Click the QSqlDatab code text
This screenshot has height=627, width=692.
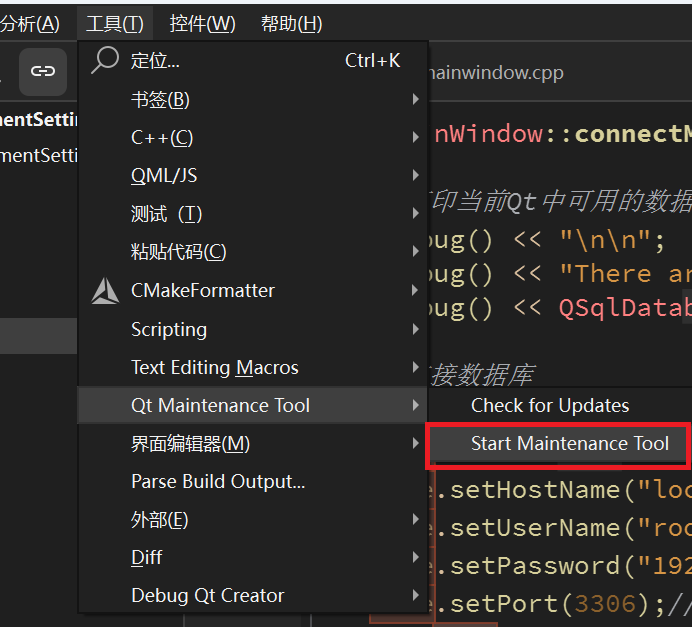(625, 308)
